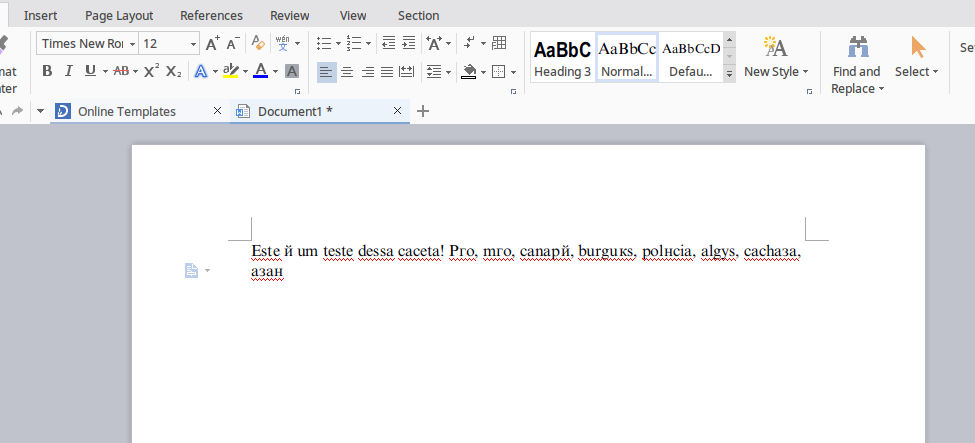
Task: Apply the Normal style
Action: click(x=627, y=57)
